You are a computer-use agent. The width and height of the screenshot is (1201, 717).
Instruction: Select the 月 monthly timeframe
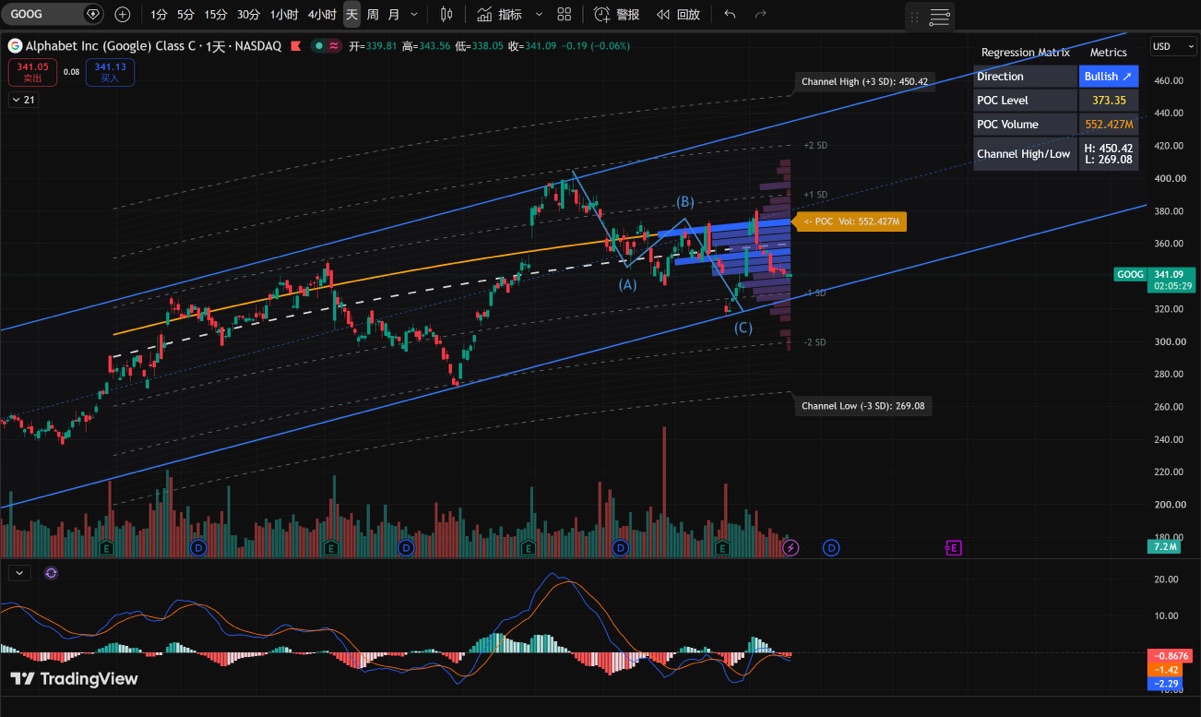tap(393, 14)
